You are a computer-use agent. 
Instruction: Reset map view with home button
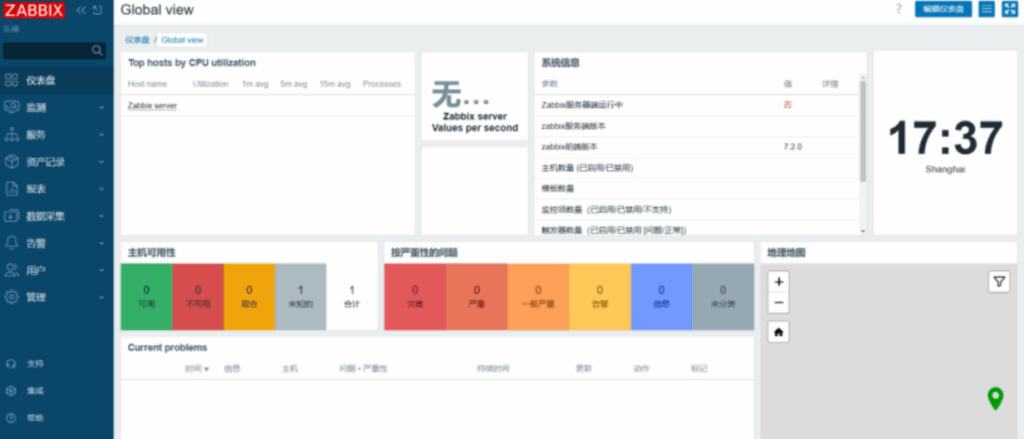pyautogui.click(x=778, y=332)
